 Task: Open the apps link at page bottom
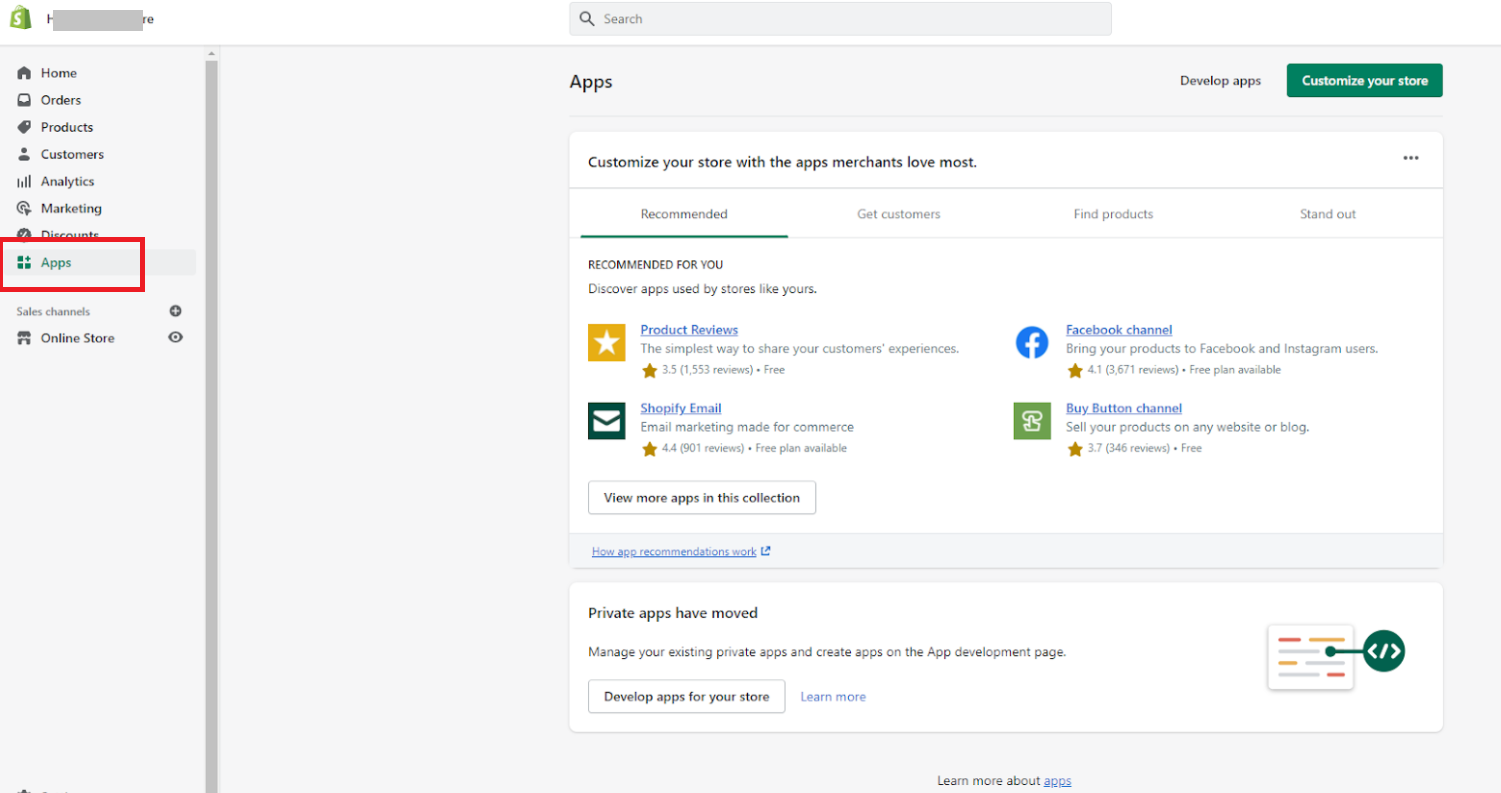click(1057, 780)
